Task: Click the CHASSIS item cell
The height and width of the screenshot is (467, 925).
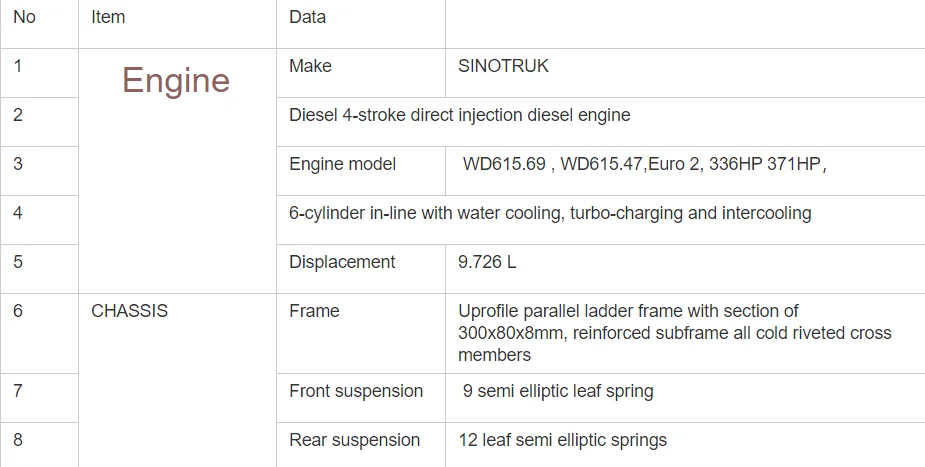Action: (129, 311)
